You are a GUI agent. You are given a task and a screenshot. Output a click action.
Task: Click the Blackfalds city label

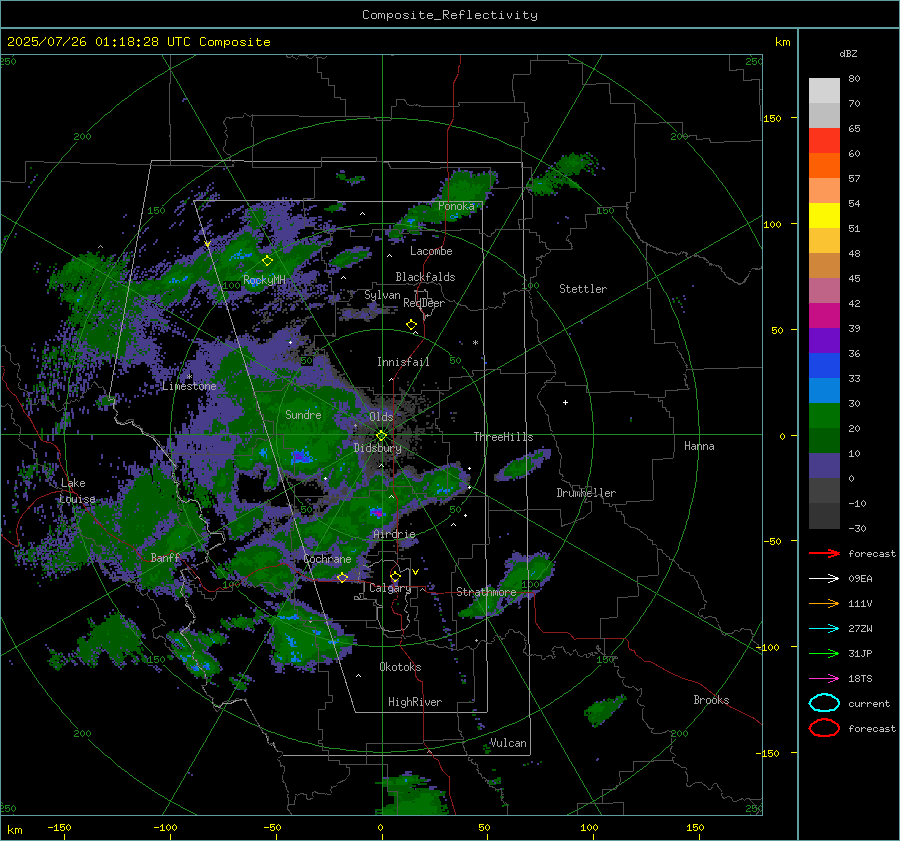click(x=425, y=277)
